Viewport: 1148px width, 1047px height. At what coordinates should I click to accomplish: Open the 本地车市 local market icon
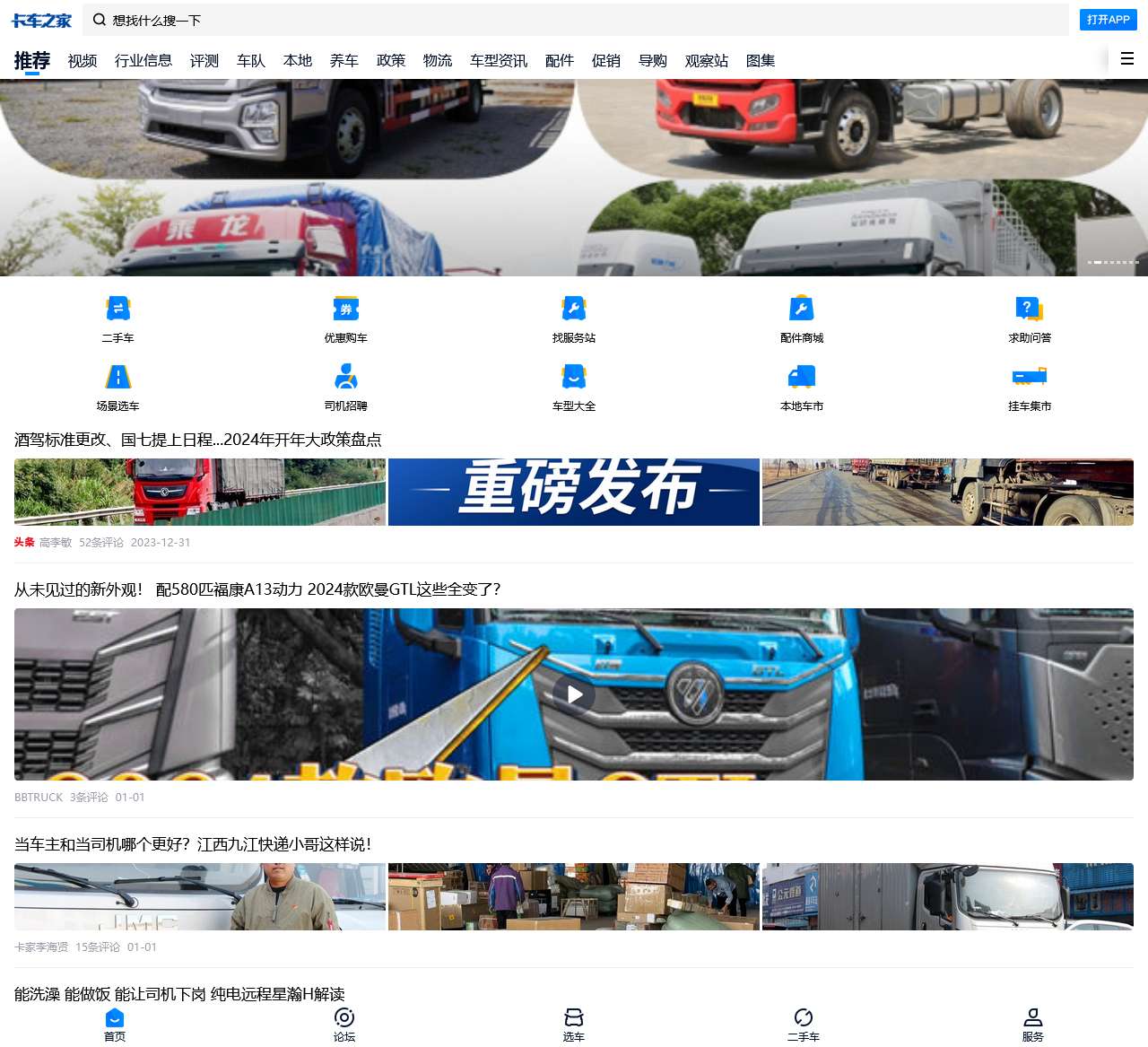802,377
